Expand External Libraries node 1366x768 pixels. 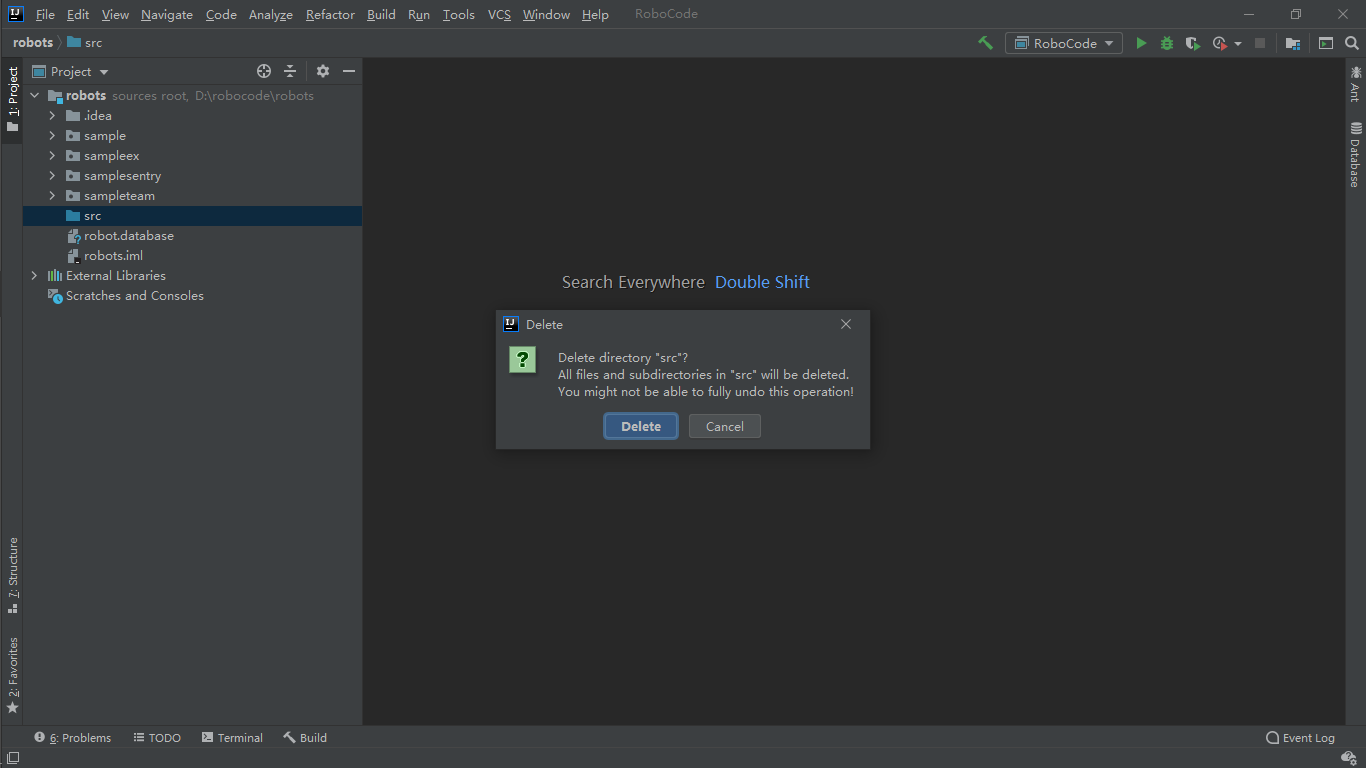tap(35, 276)
